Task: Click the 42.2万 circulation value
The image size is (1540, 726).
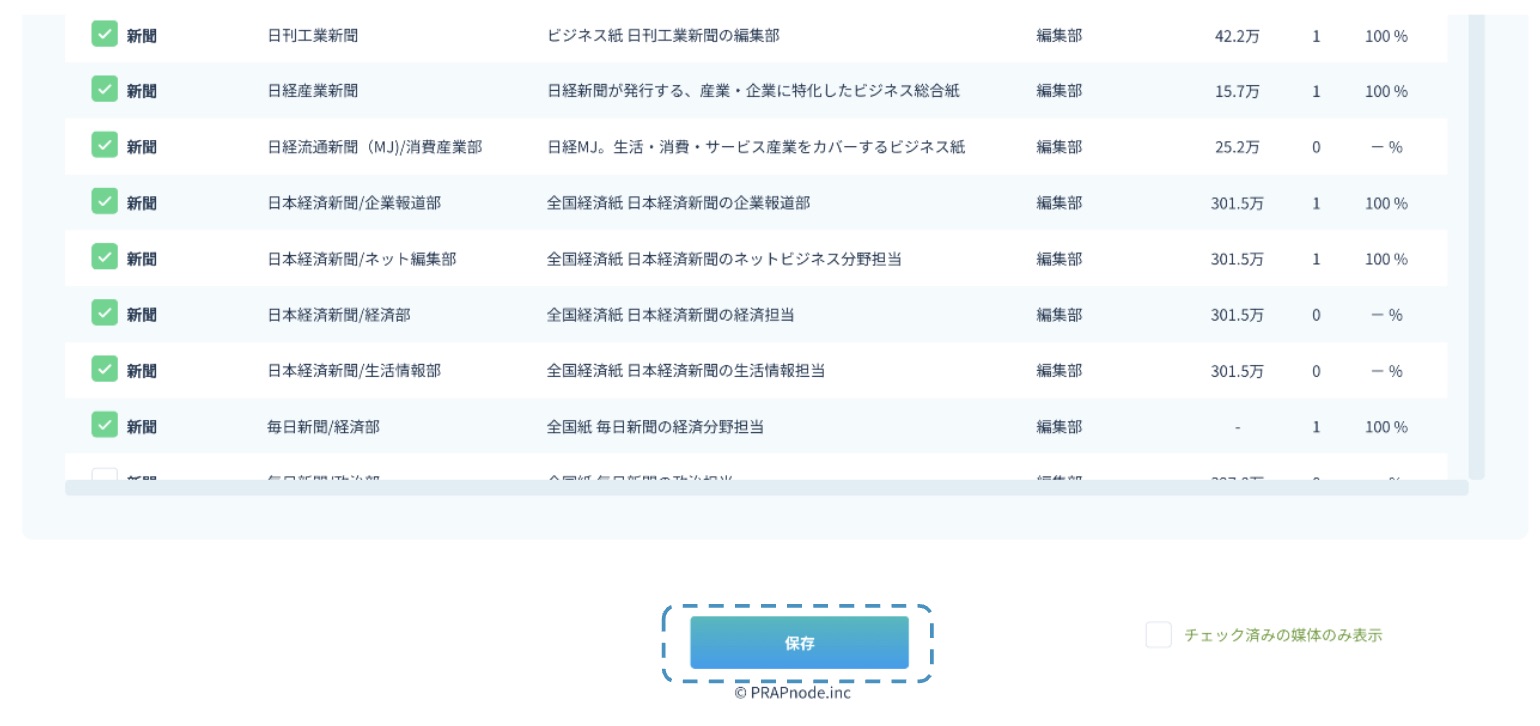Action: pyautogui.click(x=1237, y=36)
